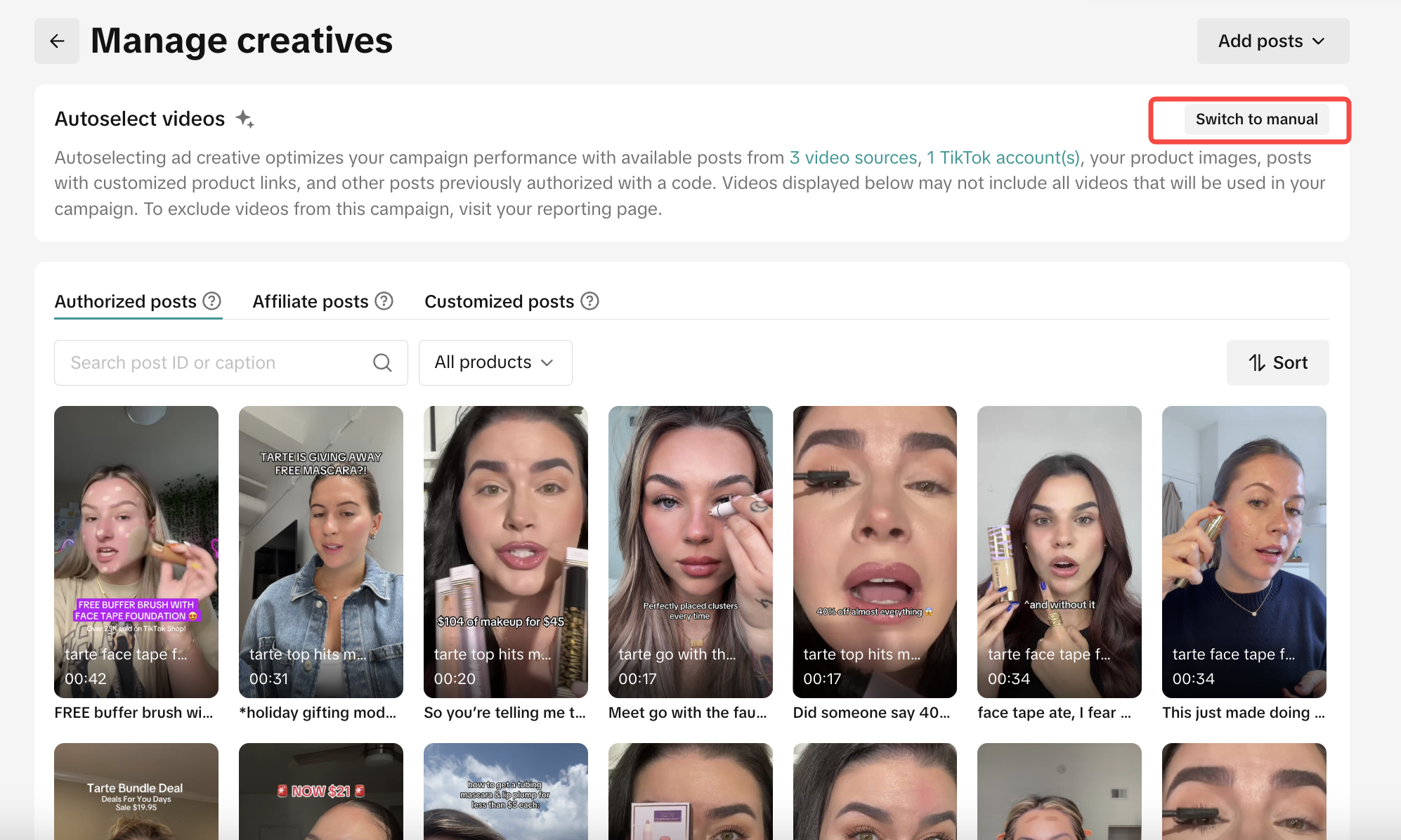Select the Authorized posts tab

coord(125,301)
